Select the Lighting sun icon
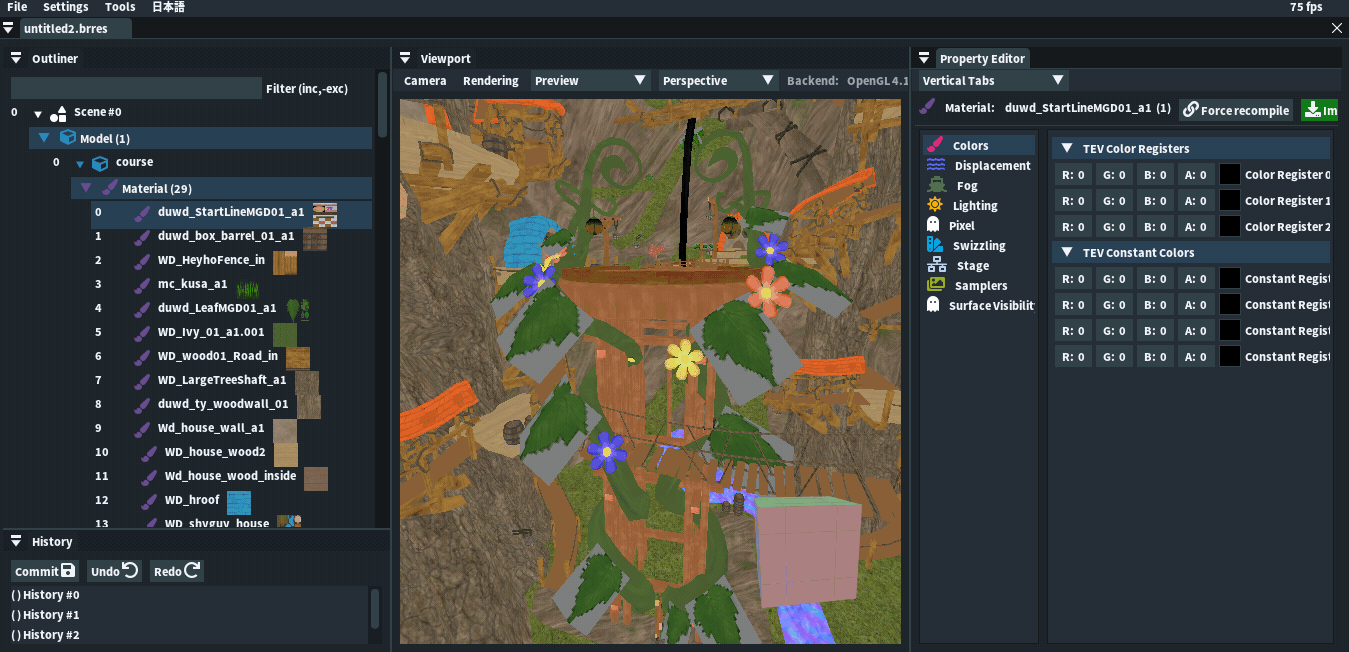The height and width of the screenshot is (652, 1349). (934, 206)
